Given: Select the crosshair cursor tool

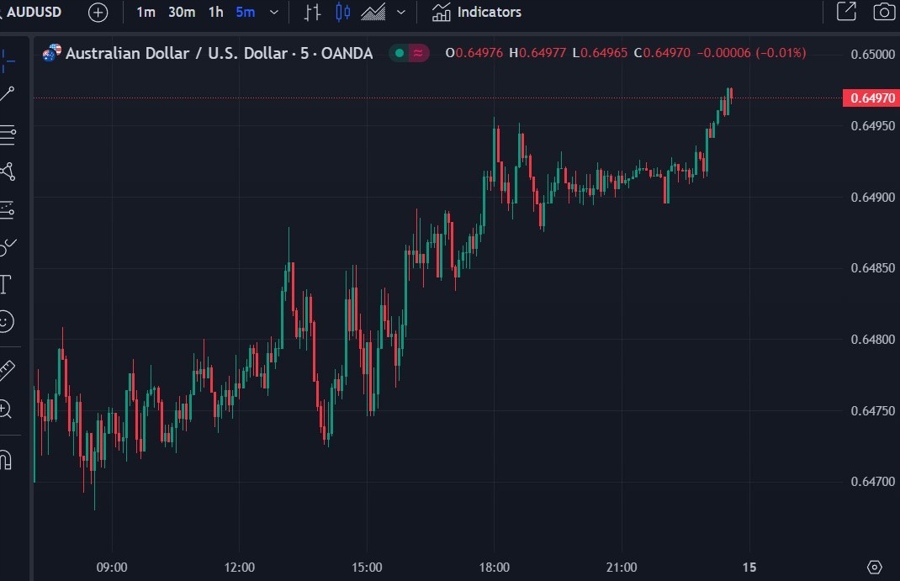Looking at the screenshot, I should click(x=8, y=60).
